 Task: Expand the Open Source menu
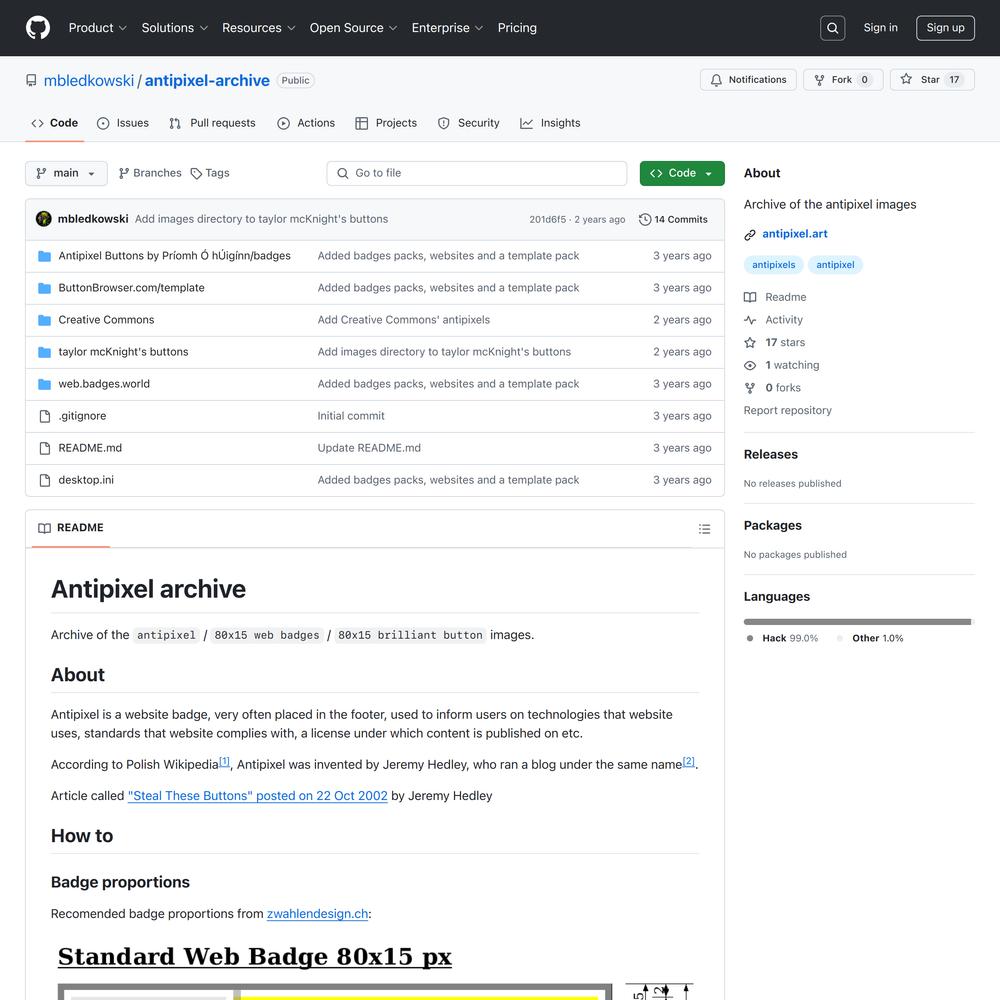[353, 28]
